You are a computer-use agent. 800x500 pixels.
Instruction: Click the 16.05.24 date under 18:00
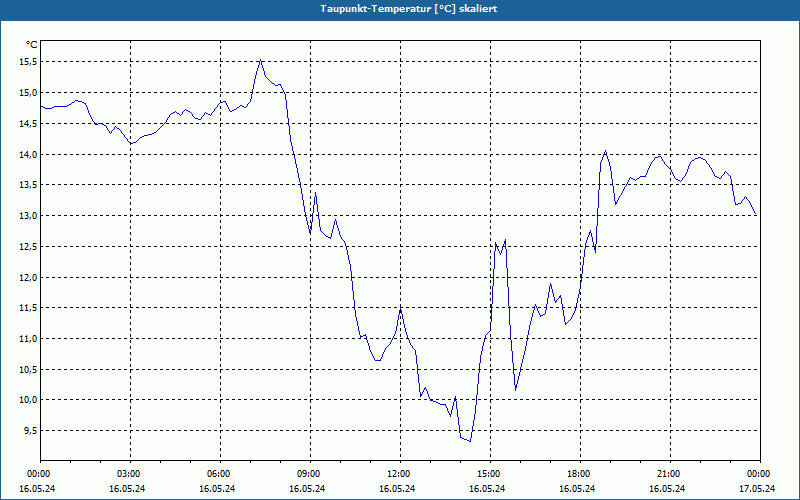[x=577, y=488]
